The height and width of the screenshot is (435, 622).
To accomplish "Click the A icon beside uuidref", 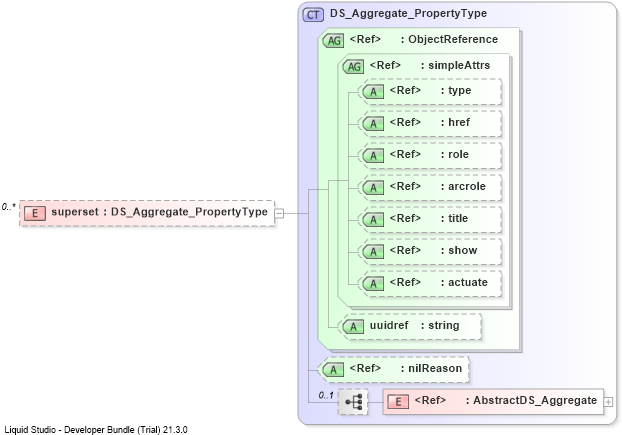I will [x=353, y=327].
